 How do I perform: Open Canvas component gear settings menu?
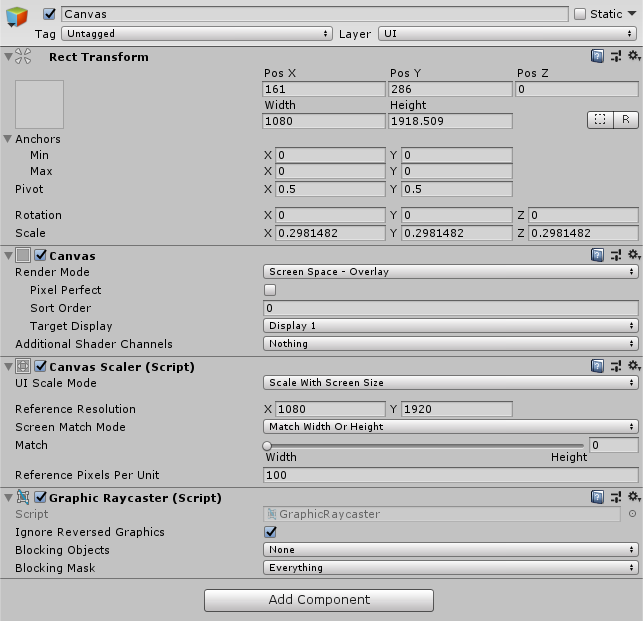tap(634, 255)
